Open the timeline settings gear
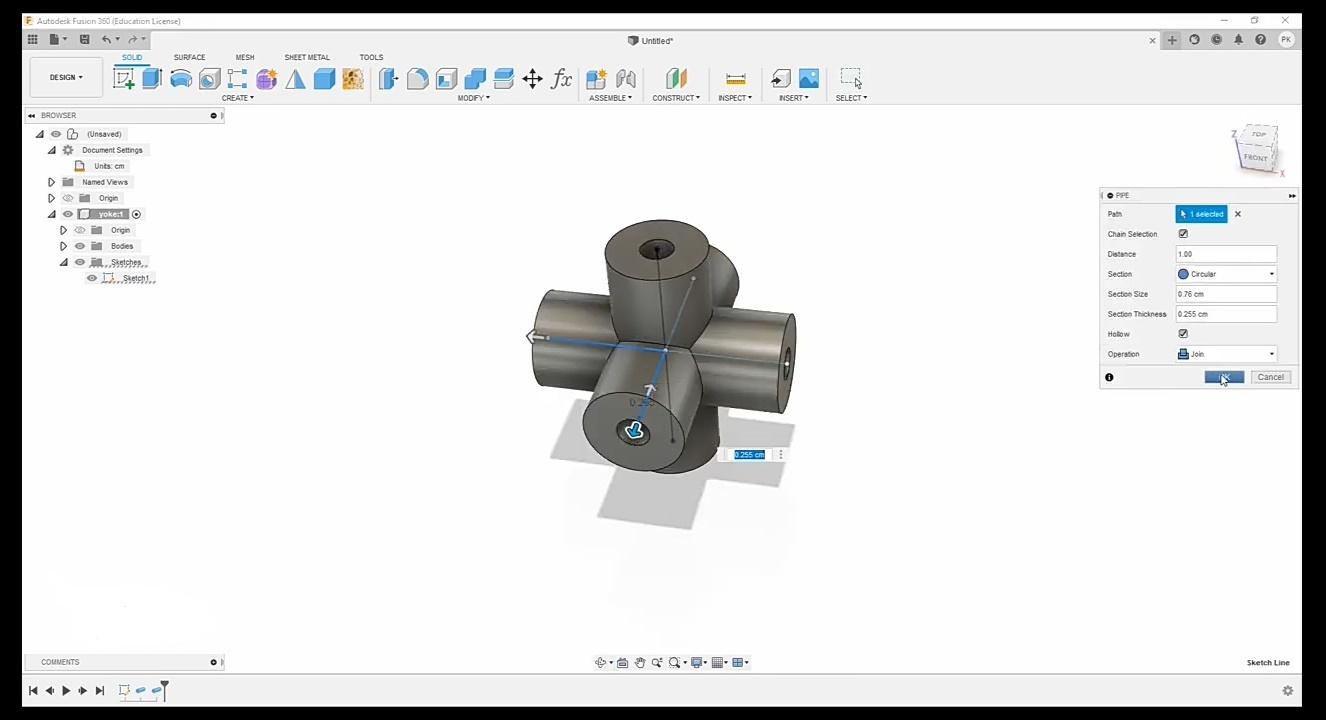 coord(1288,690)
